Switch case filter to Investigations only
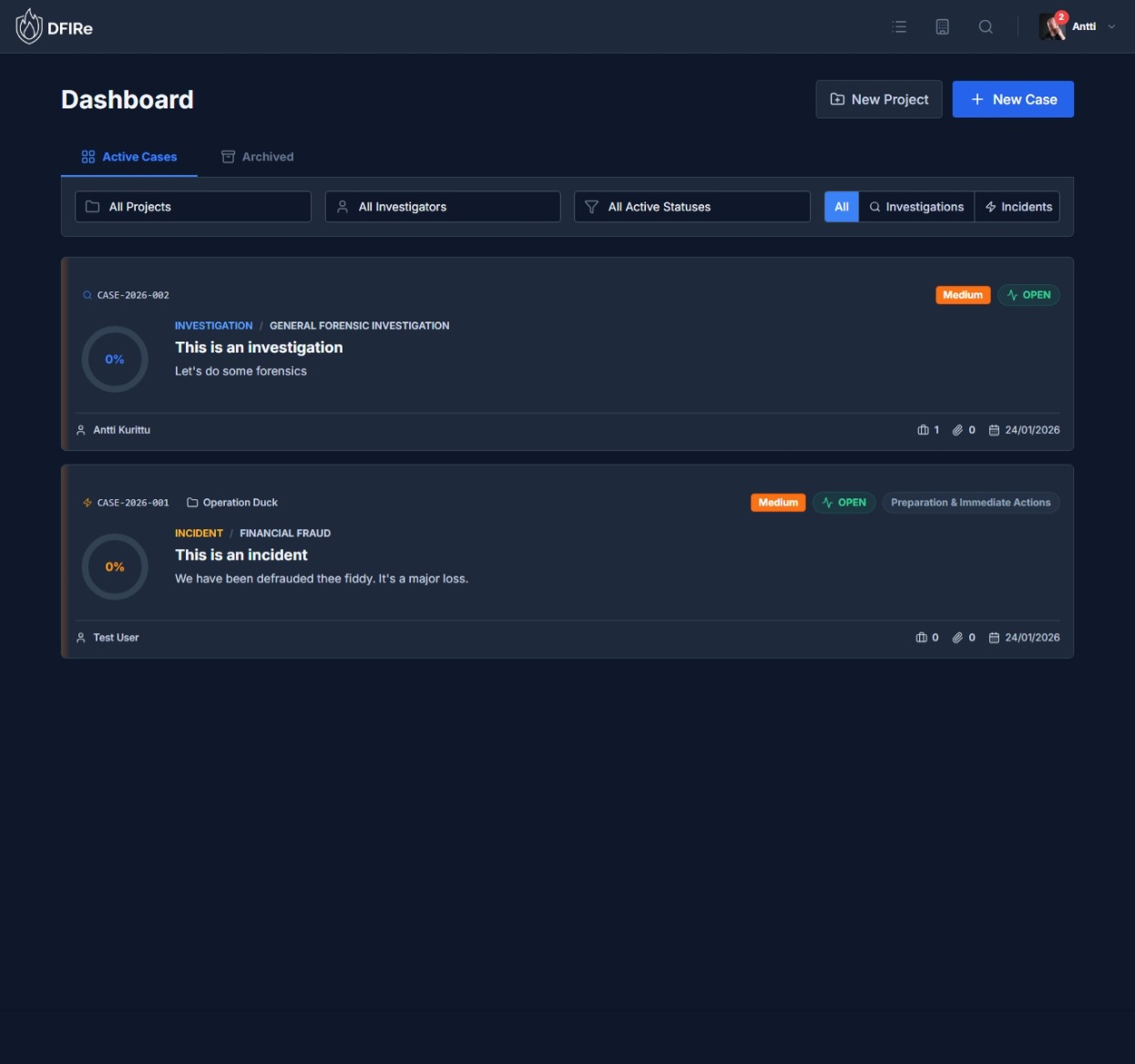Viewport: 1135px width, 1064px height. coord(916,207)
